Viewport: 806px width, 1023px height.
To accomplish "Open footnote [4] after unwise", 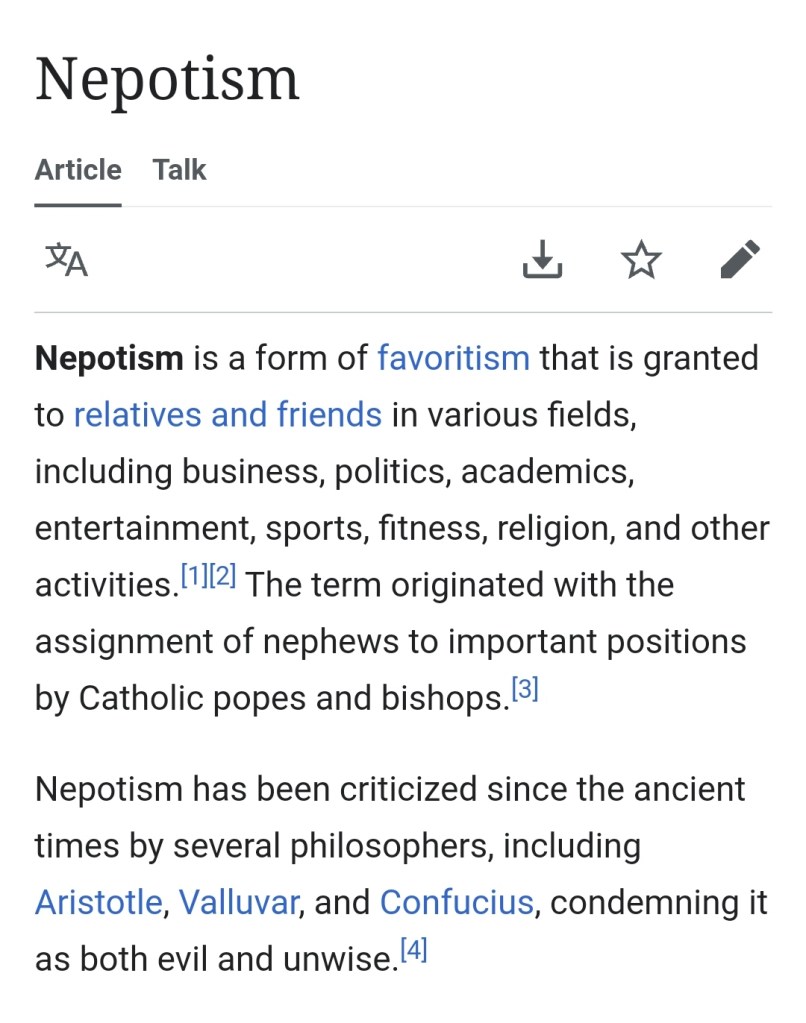I will coord(413,951).
